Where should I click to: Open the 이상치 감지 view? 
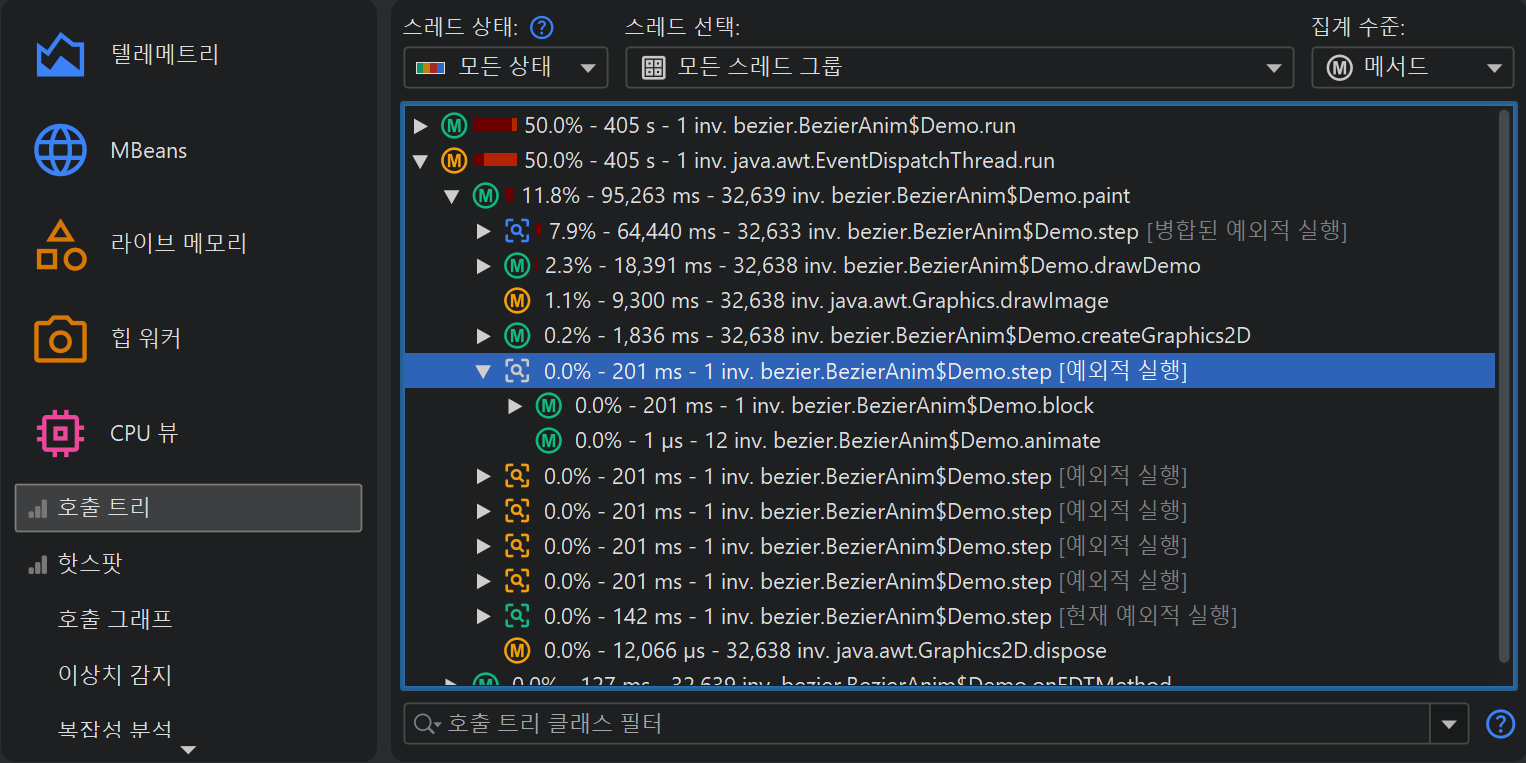point(115,675)
